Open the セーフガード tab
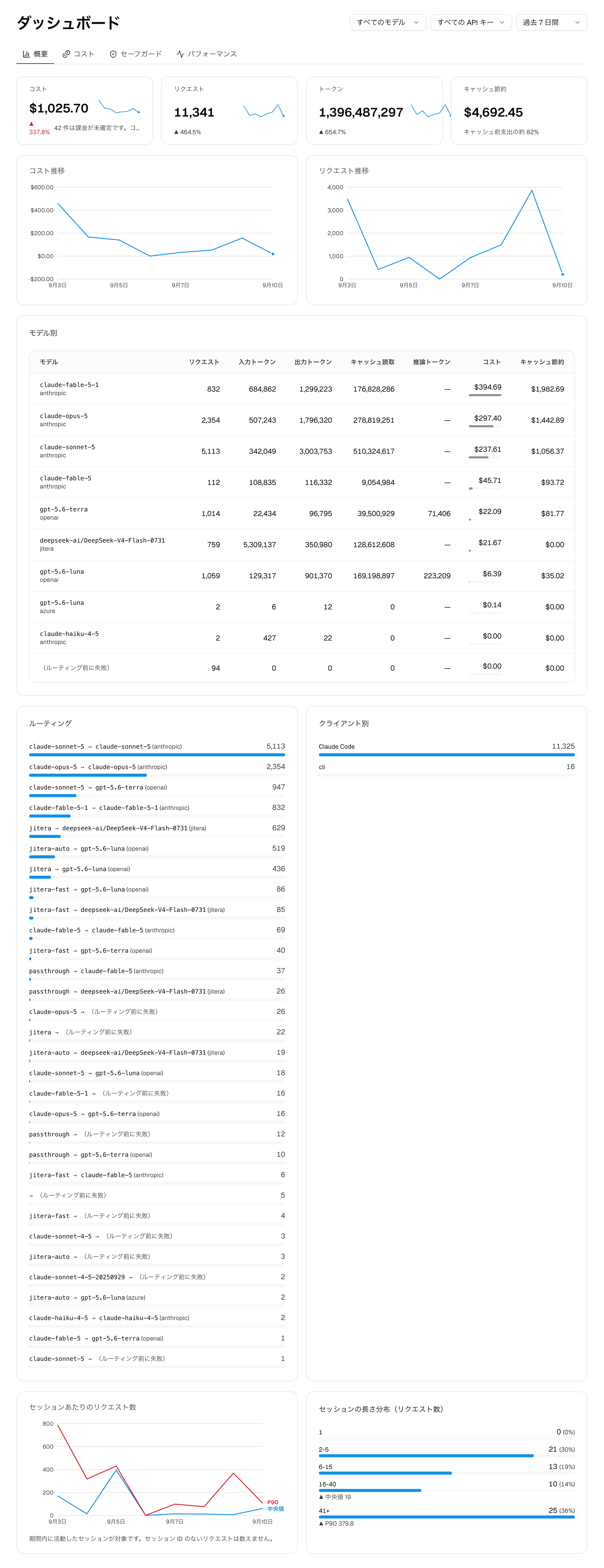Screen dimensions: 604x1568 [x=136, y=54]
